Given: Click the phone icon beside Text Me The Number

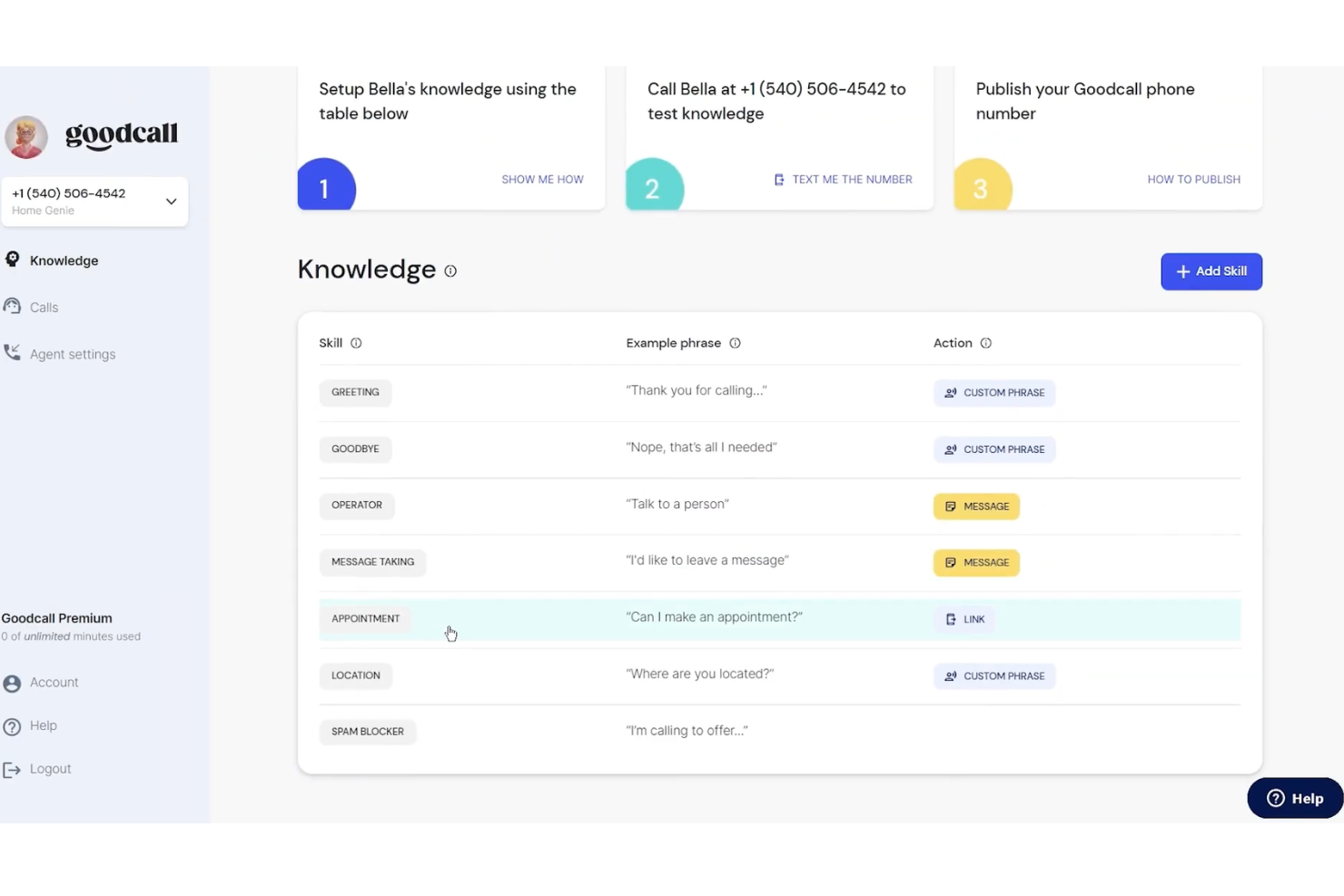Looking at the screenshot, I should (x=779, y=180).
